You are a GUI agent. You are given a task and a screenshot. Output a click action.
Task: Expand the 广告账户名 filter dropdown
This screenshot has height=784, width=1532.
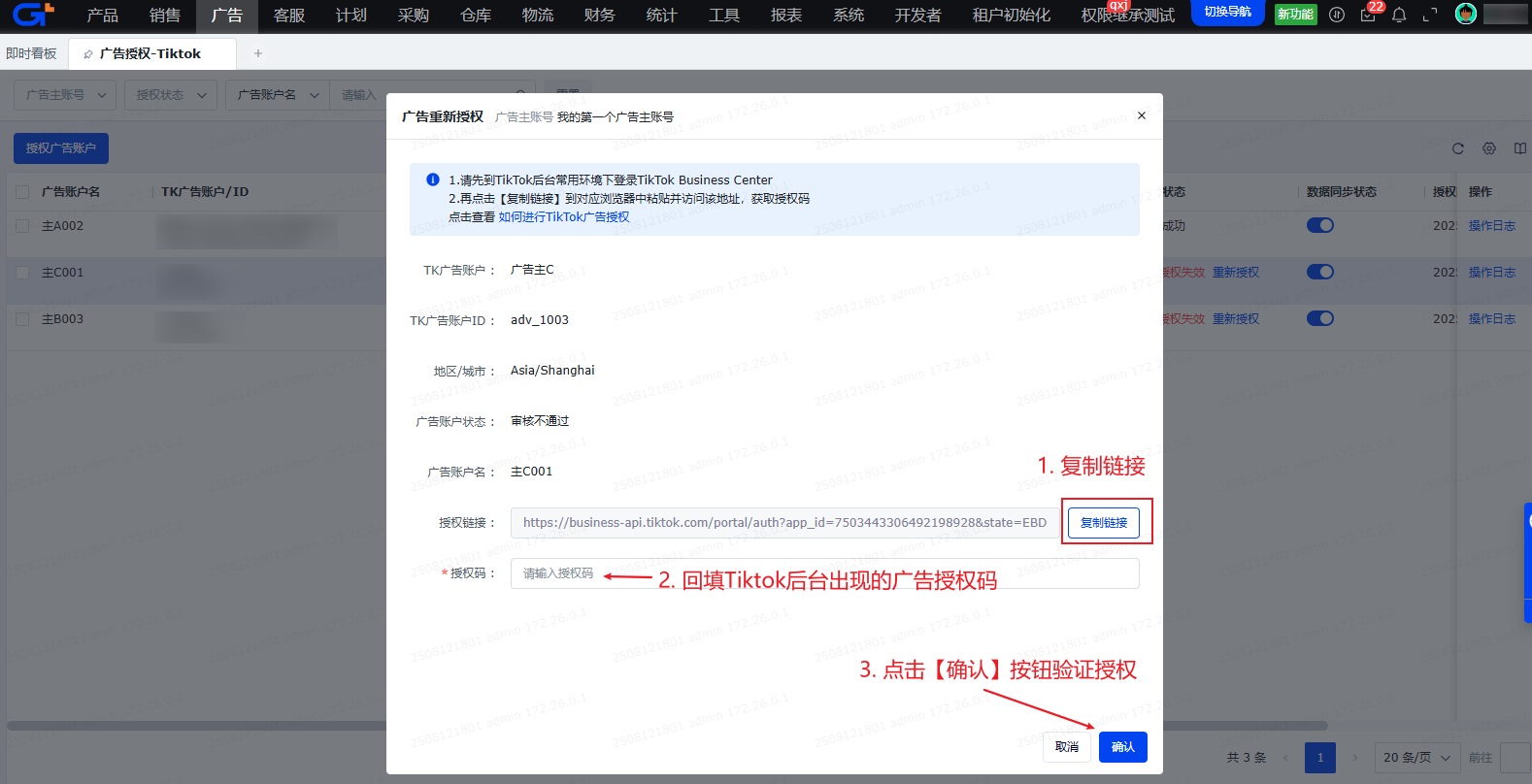coord(278,95)
